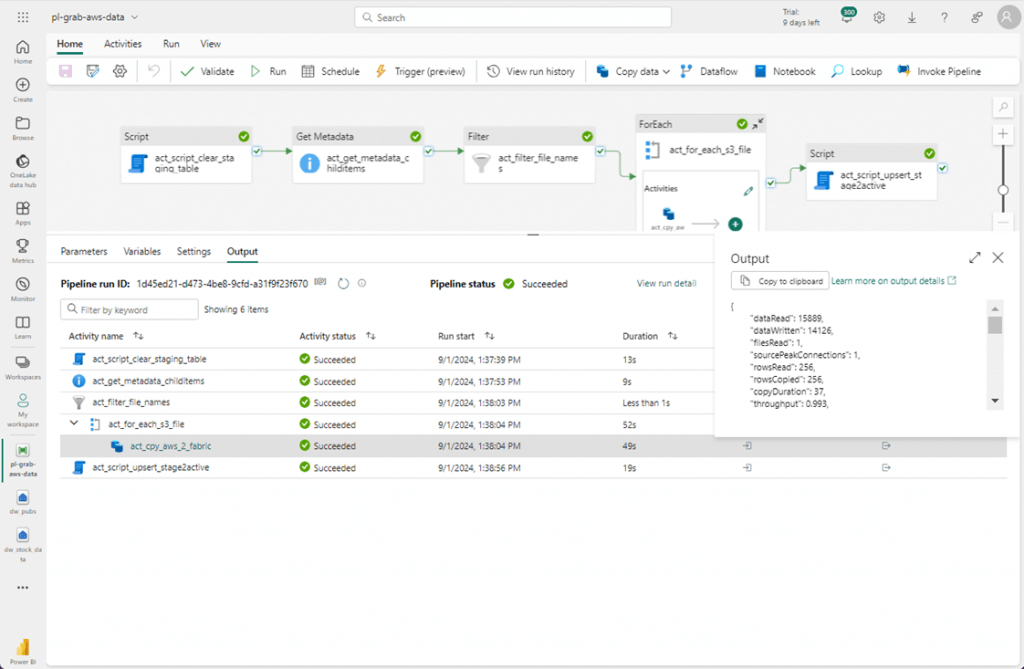
Task: Edit ForEach activities with the pencil icon
Action: click(x=748, y=190)
